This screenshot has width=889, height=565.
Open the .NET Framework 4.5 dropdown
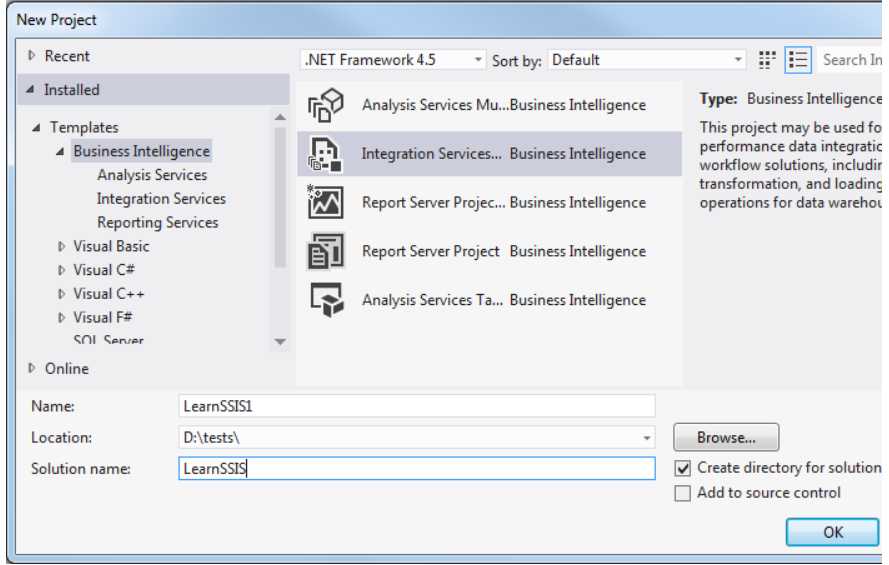pyautogui.click(x=392, y=60)
